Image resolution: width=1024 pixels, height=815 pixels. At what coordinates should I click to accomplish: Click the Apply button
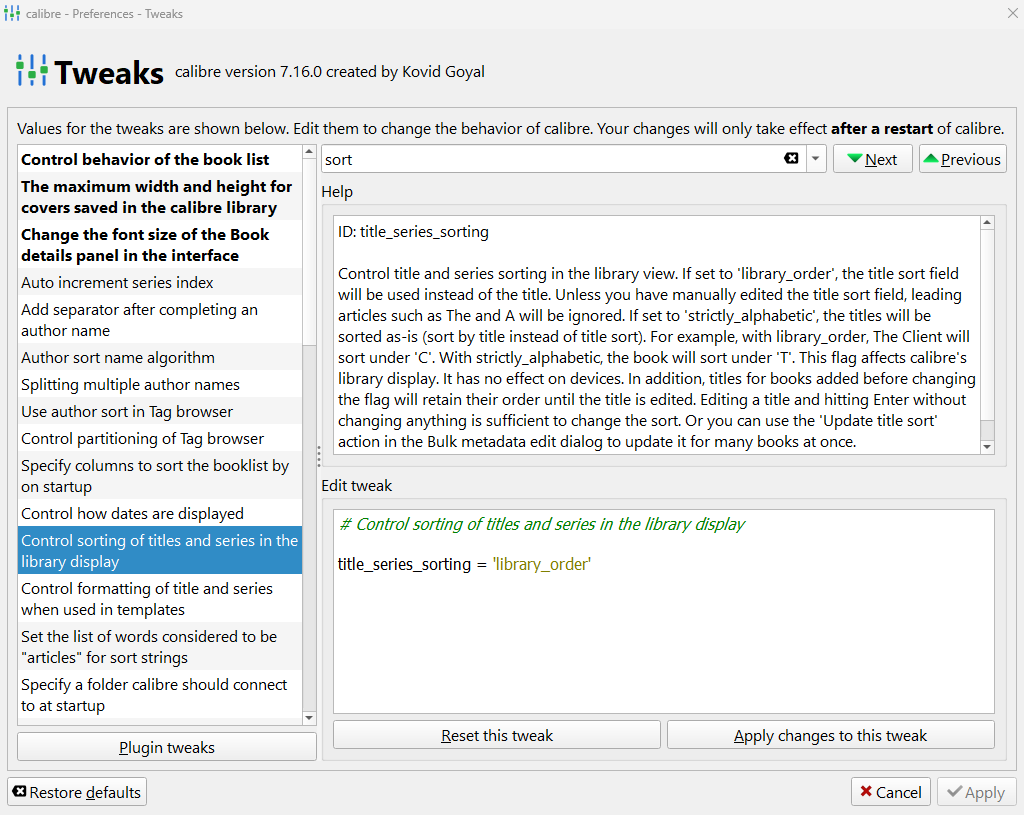(976, 792)
